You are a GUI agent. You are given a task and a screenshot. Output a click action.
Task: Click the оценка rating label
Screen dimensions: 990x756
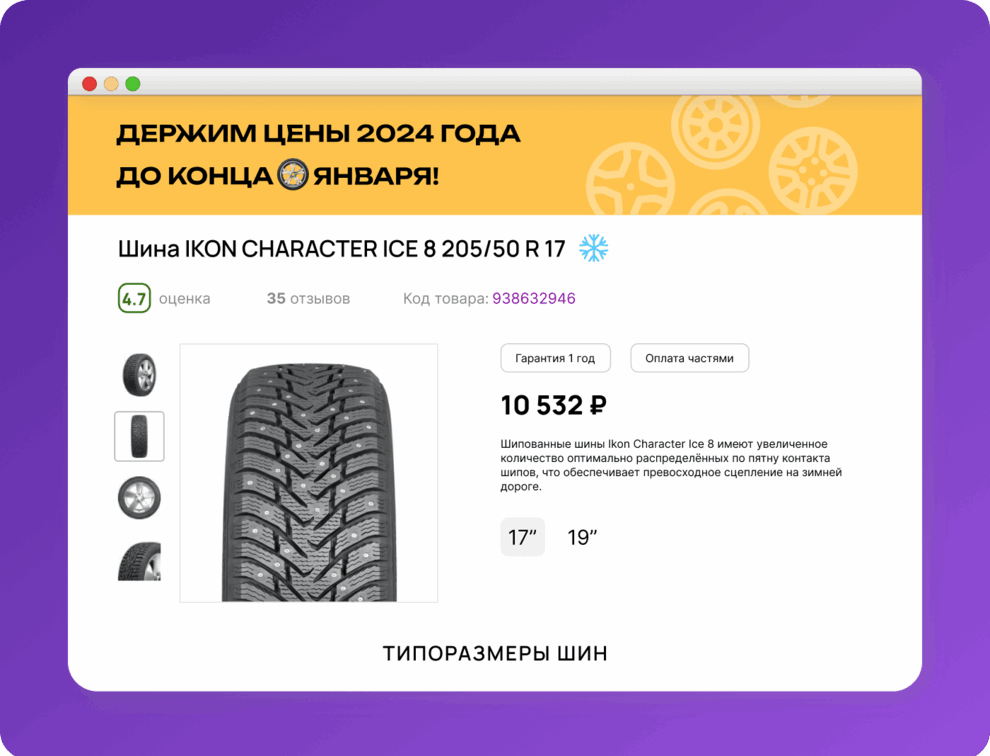(184, 298)
